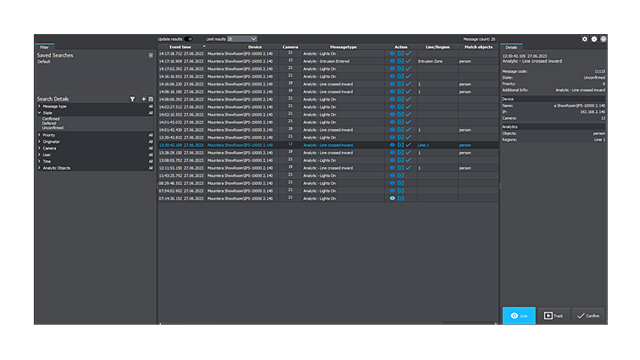Open settings gear at top right

pos(584,39)
